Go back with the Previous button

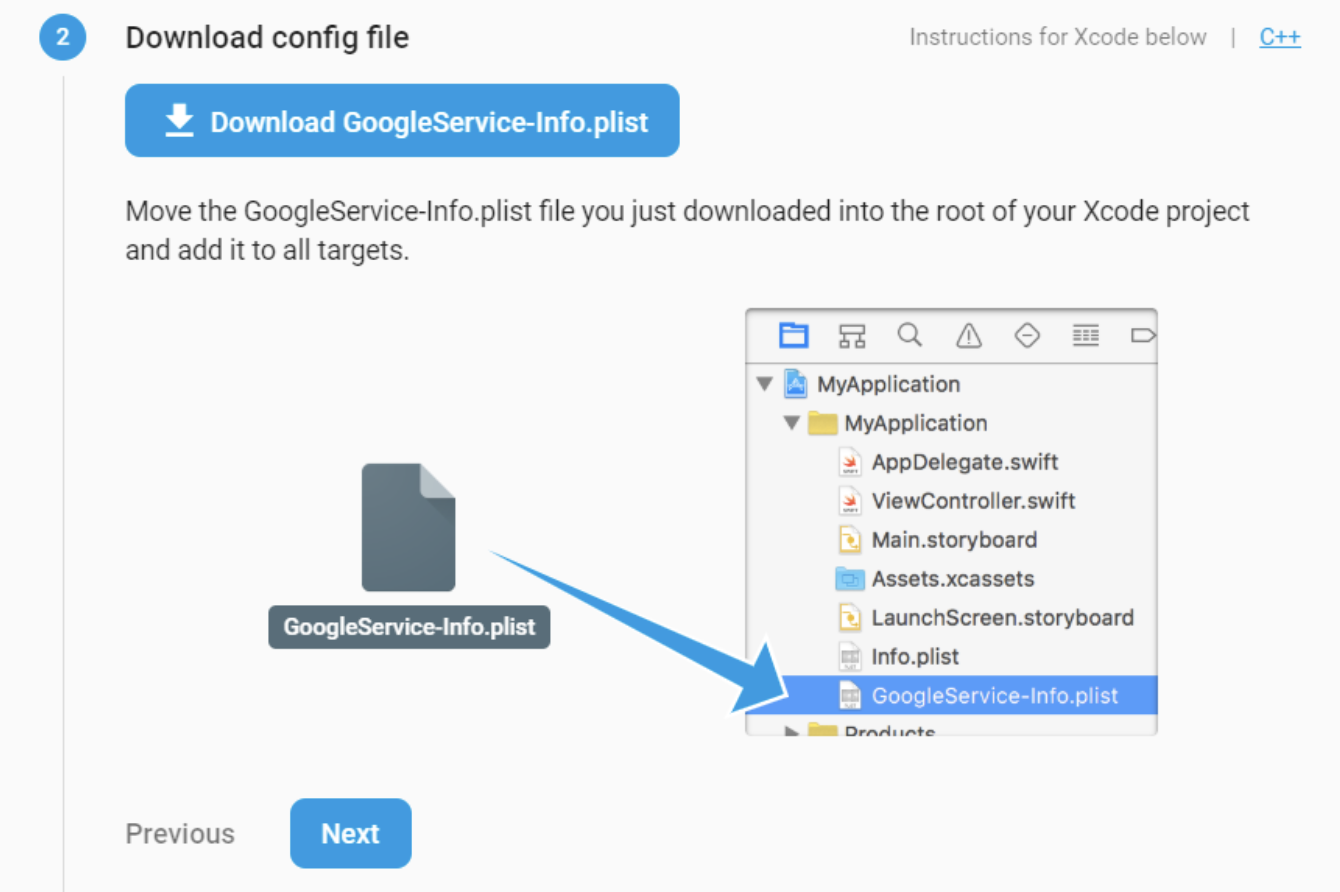180,834
